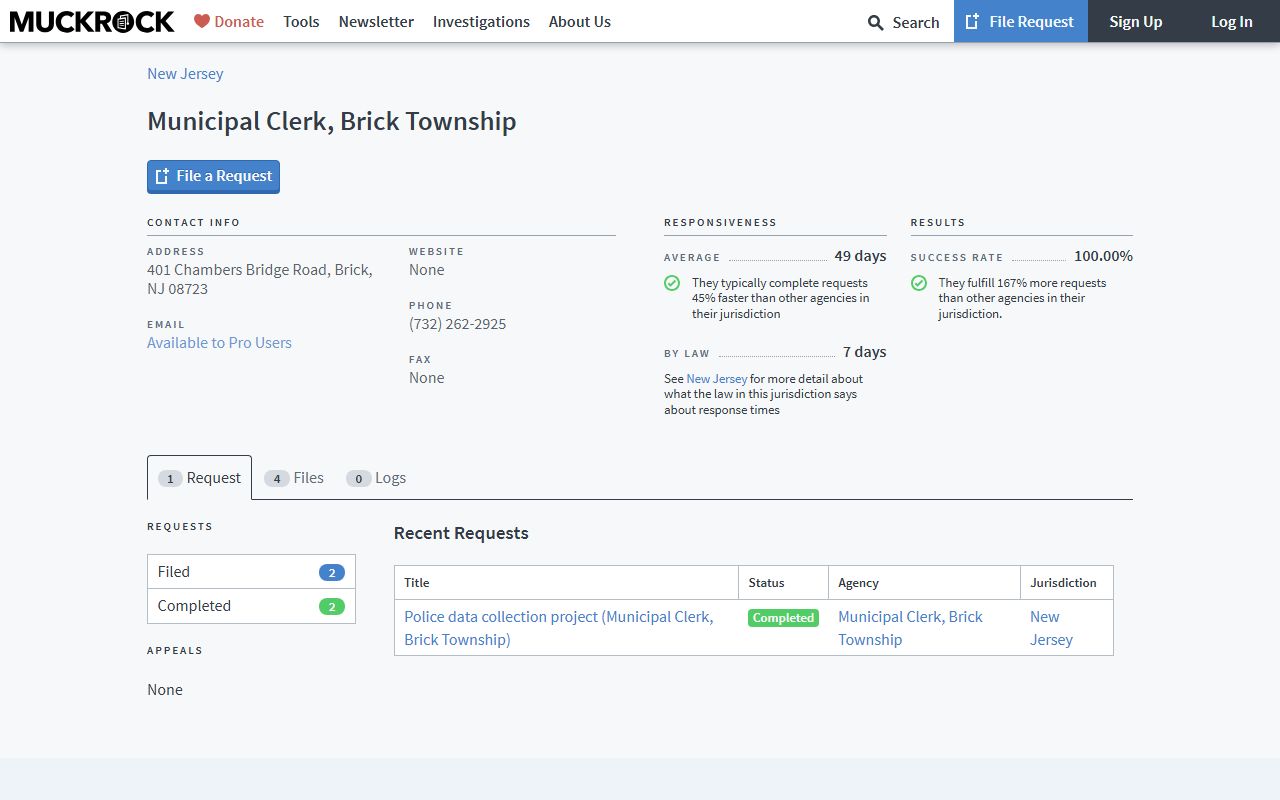Image resolution: width=1280 pixels, height=800 pixels.
Task: Click the File Request document icon in navbar
Action: (x=972, y=21)
